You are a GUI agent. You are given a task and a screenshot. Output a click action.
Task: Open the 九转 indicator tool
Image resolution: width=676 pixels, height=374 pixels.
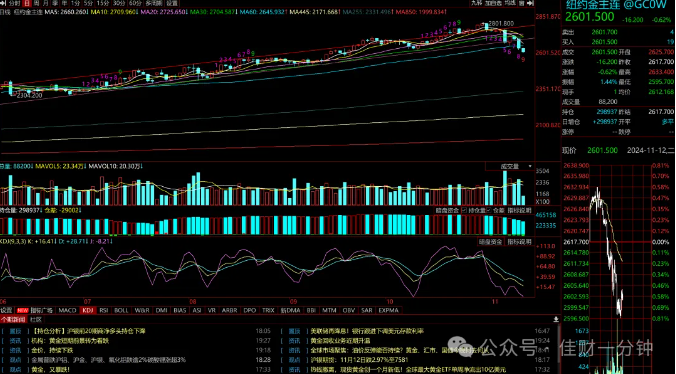(476, 3)
